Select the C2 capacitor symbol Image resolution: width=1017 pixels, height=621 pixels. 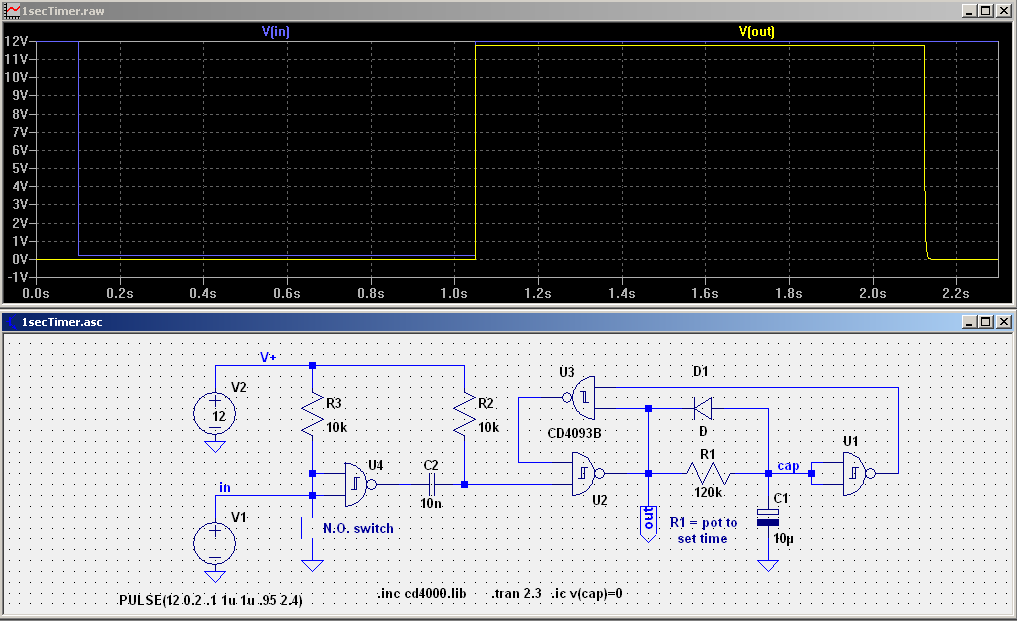click(431, 485)
